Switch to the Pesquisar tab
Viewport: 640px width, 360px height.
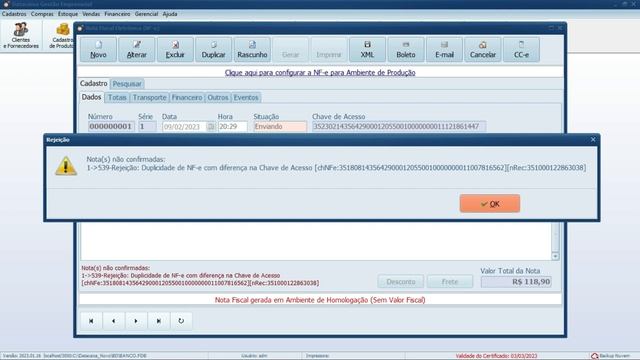coord(127,84)
